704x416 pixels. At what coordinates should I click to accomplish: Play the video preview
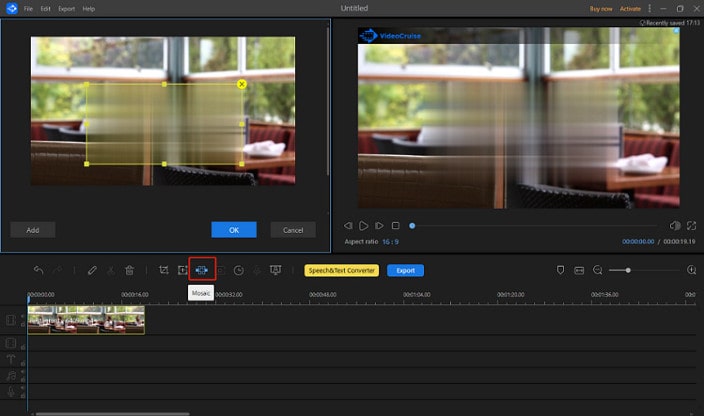tap(364, 226)
